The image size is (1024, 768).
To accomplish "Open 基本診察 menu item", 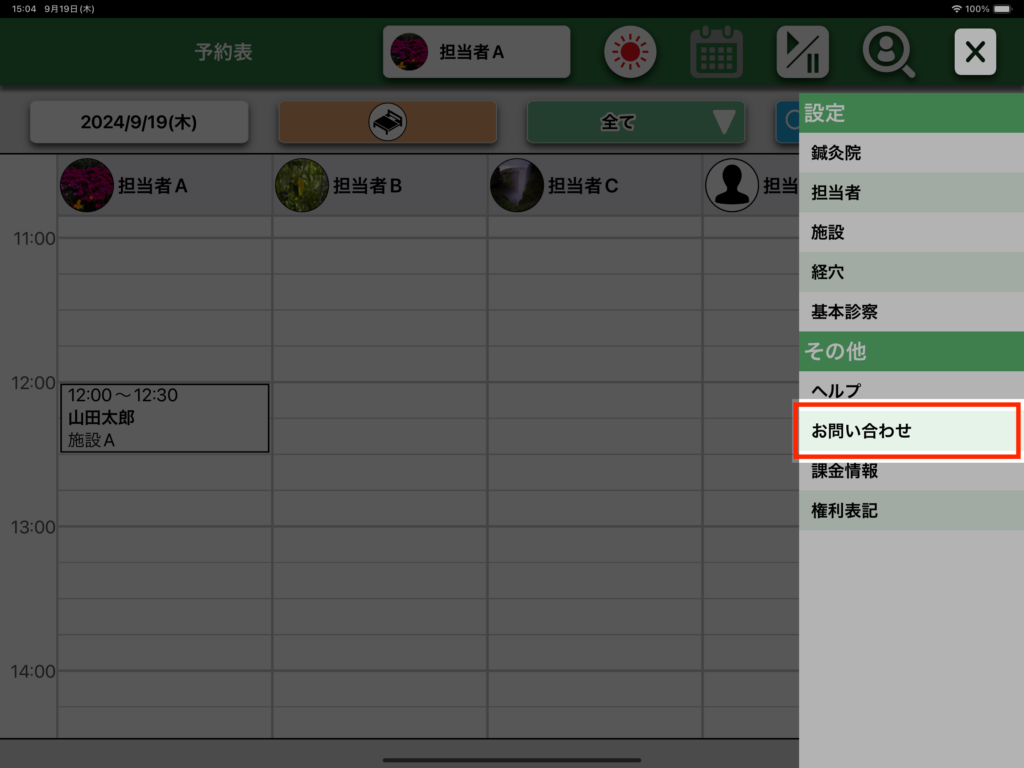I will [x=911, y=312].
